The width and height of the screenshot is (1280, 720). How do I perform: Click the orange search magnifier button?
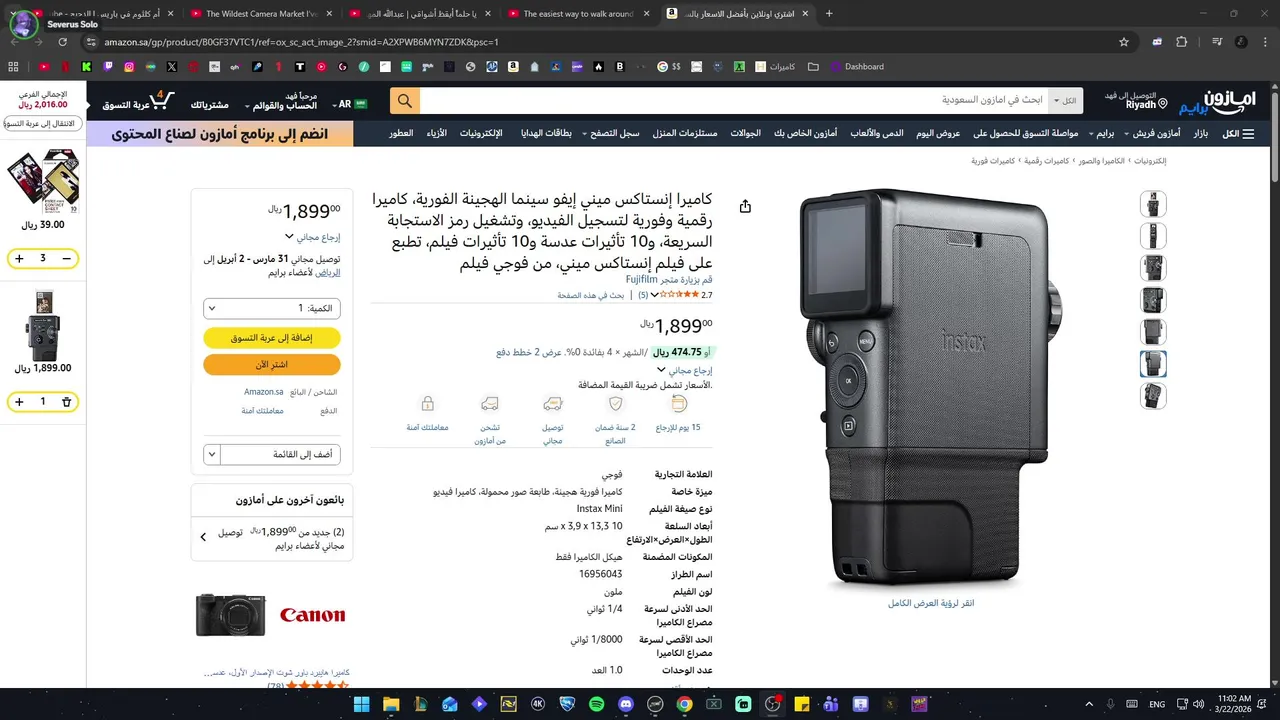[405, 101]
